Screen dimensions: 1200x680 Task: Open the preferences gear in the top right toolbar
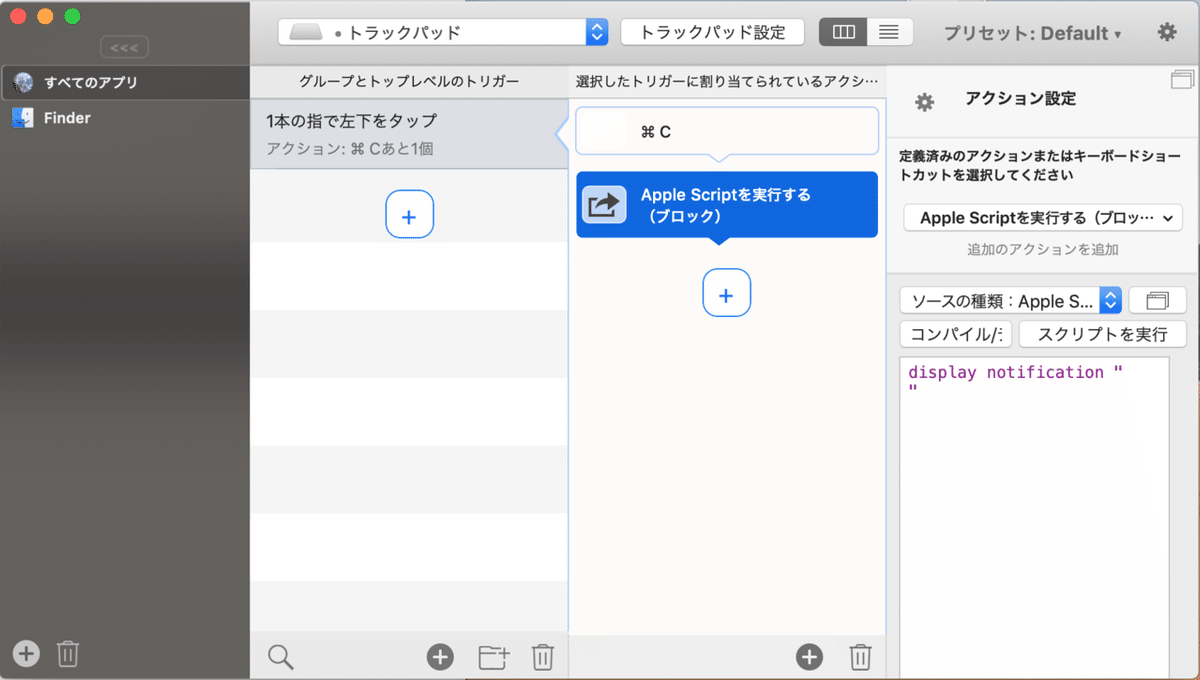tap(1166, 31)
